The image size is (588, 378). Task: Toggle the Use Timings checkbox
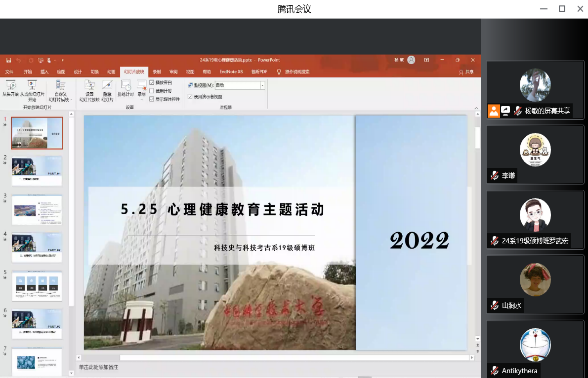152,91
